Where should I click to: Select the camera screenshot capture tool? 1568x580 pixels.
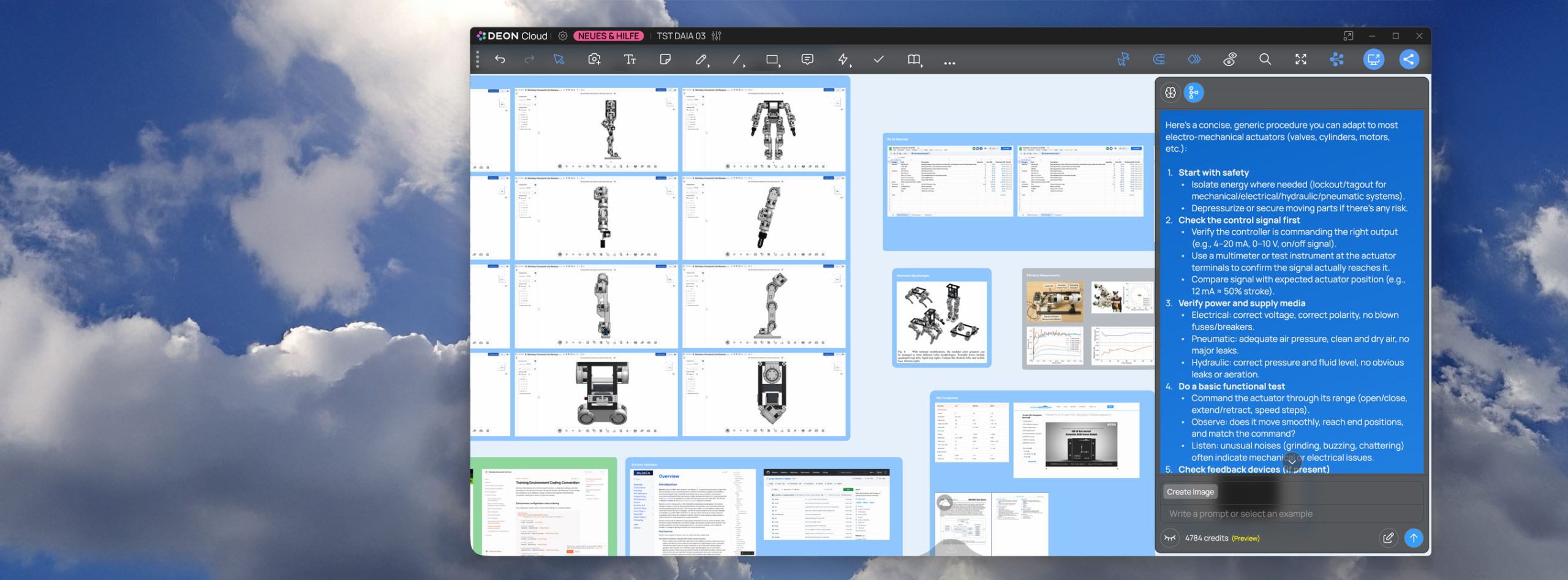594,59
